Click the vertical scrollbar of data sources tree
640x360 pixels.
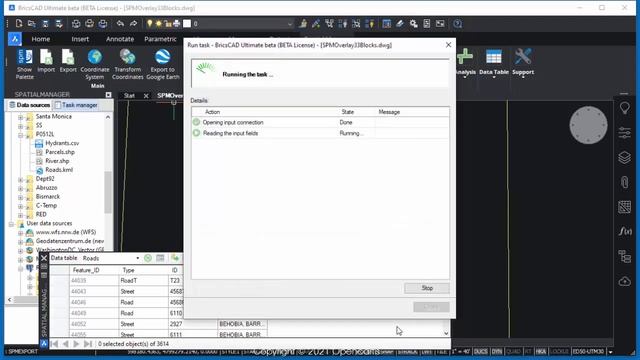[108, 192]
